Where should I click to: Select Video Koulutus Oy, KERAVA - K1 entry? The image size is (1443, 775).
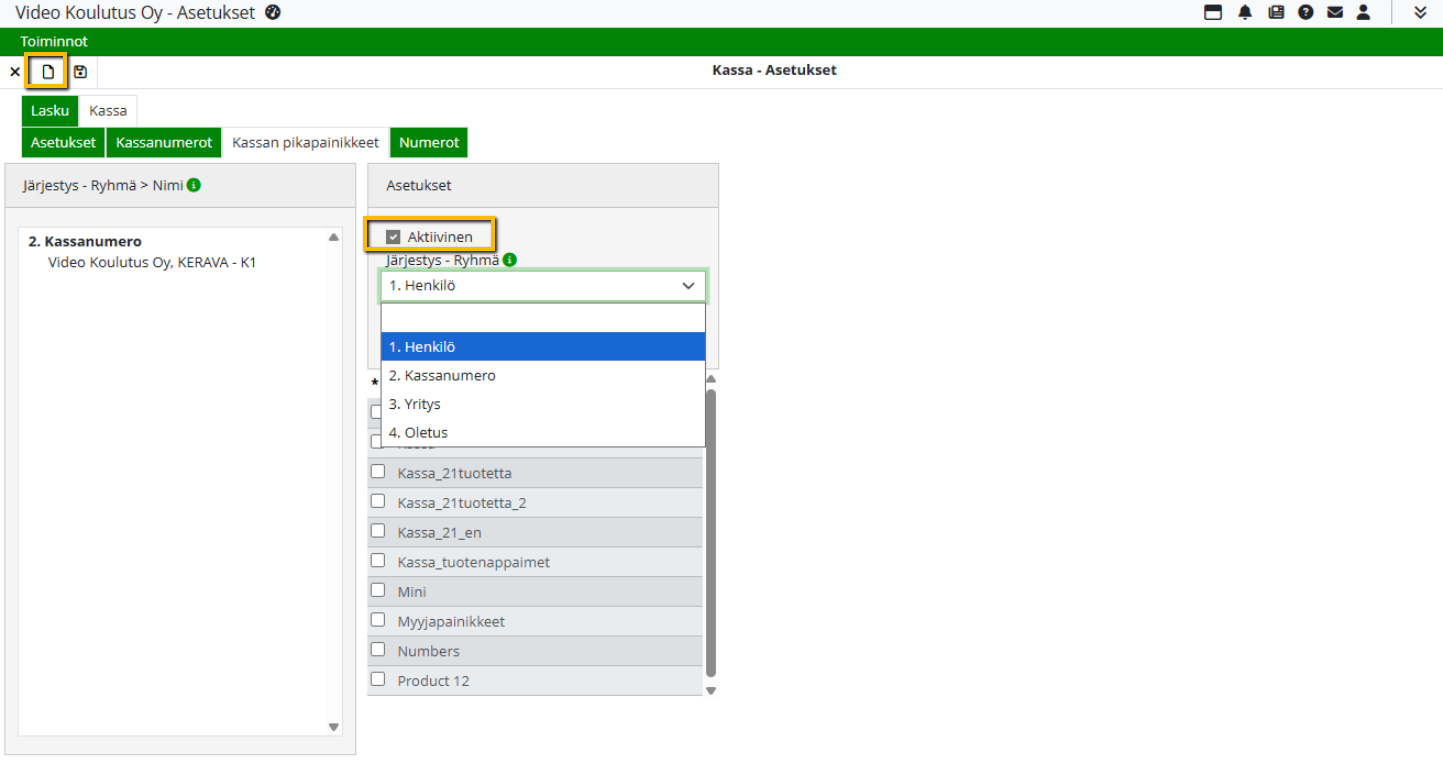click(152, 263)
